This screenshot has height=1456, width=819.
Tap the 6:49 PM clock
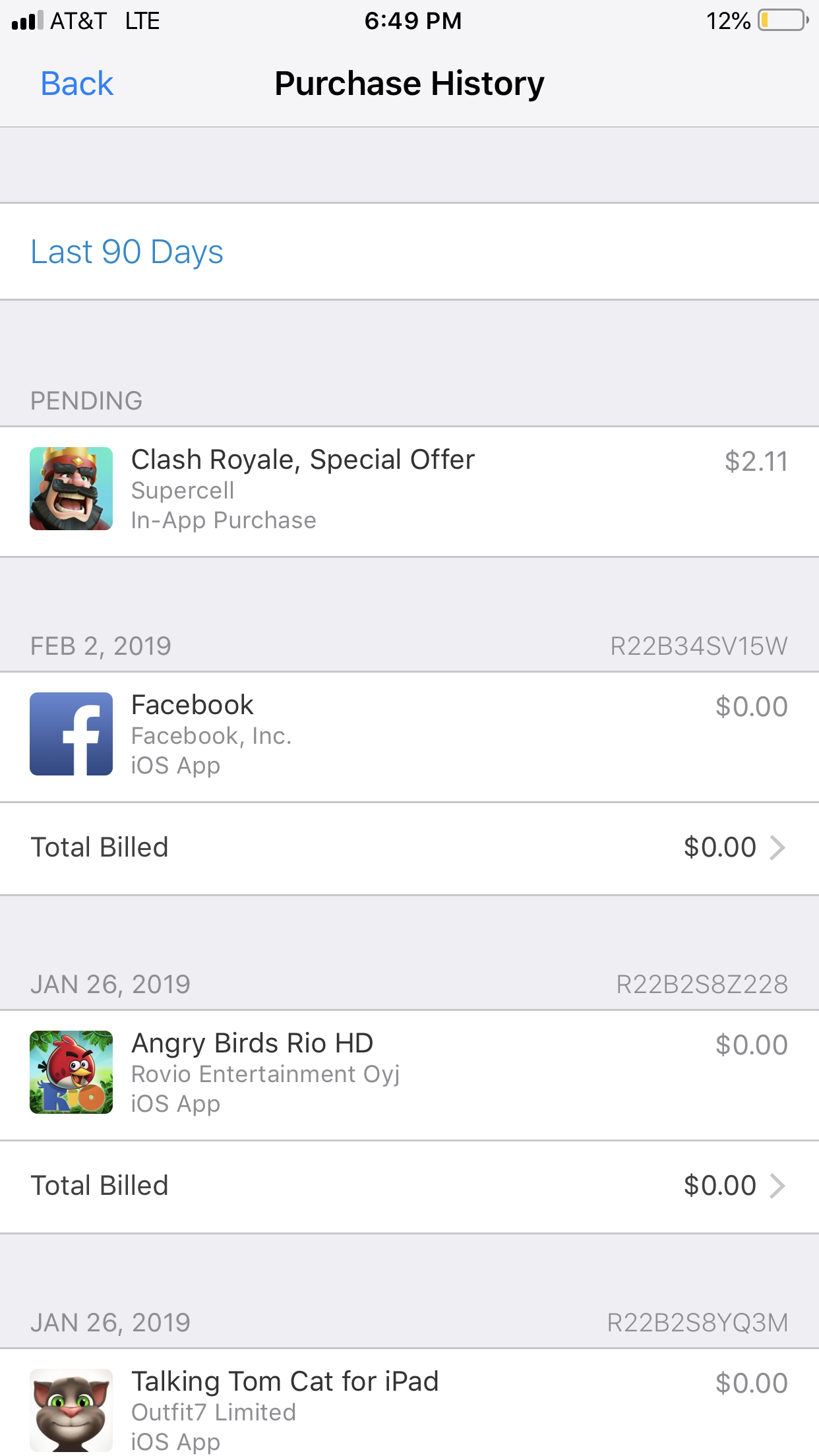[413, 20]
